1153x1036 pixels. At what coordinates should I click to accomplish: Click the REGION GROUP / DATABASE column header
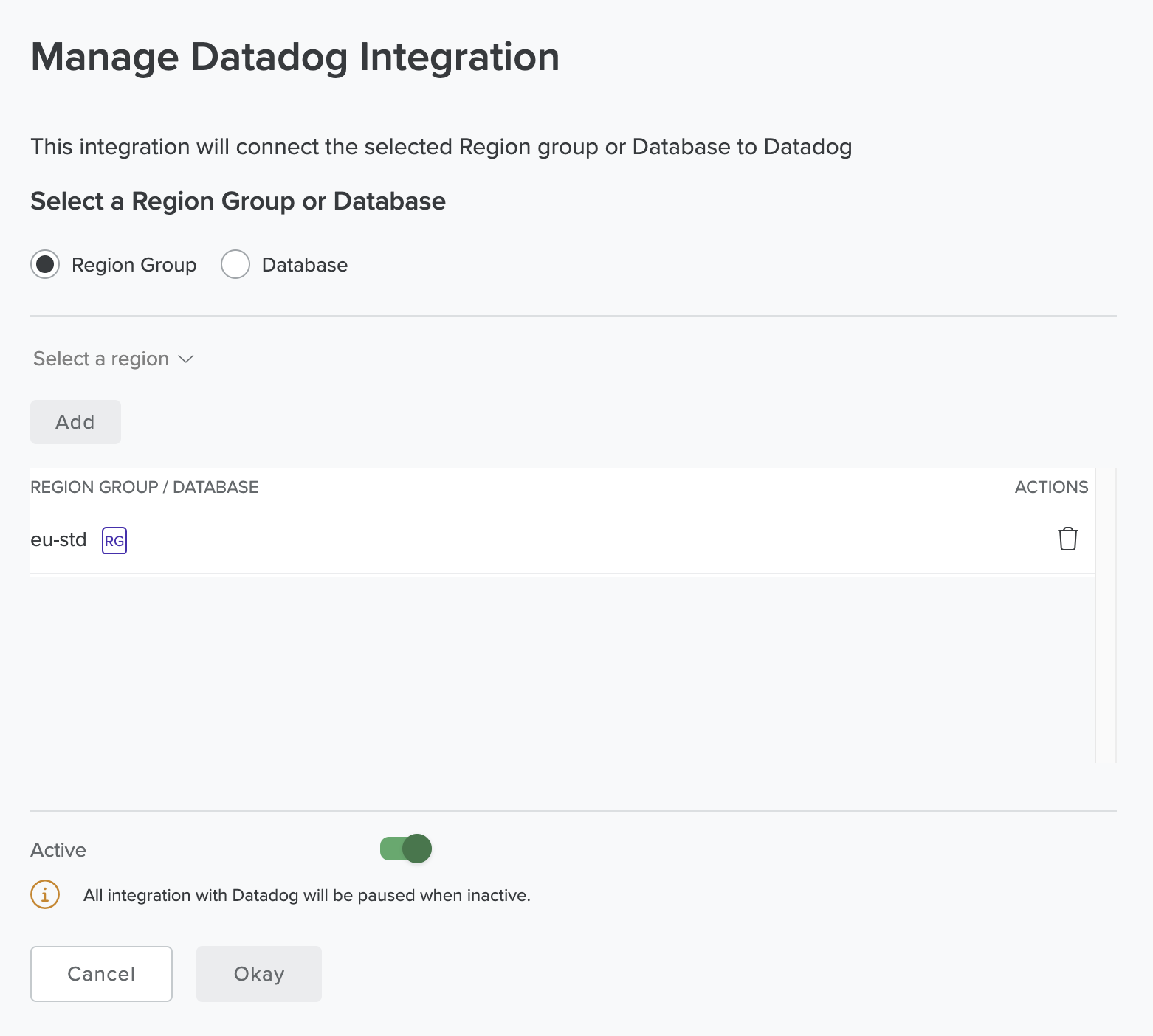(x=145, y=487)
